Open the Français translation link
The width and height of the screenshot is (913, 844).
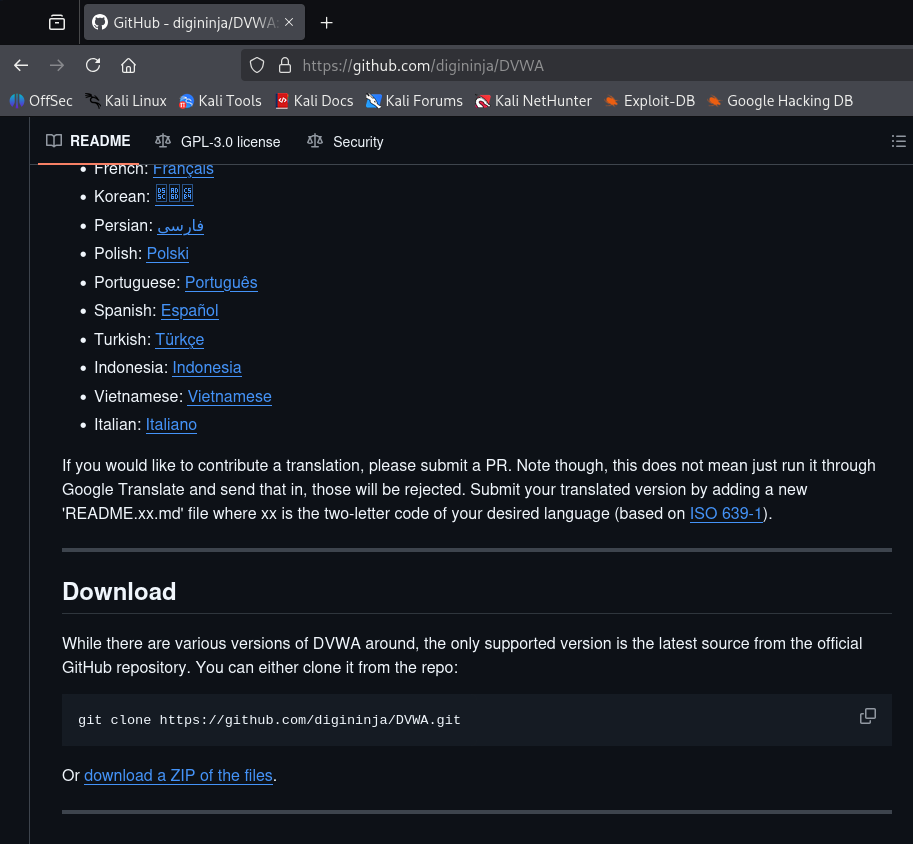[183, 169]
